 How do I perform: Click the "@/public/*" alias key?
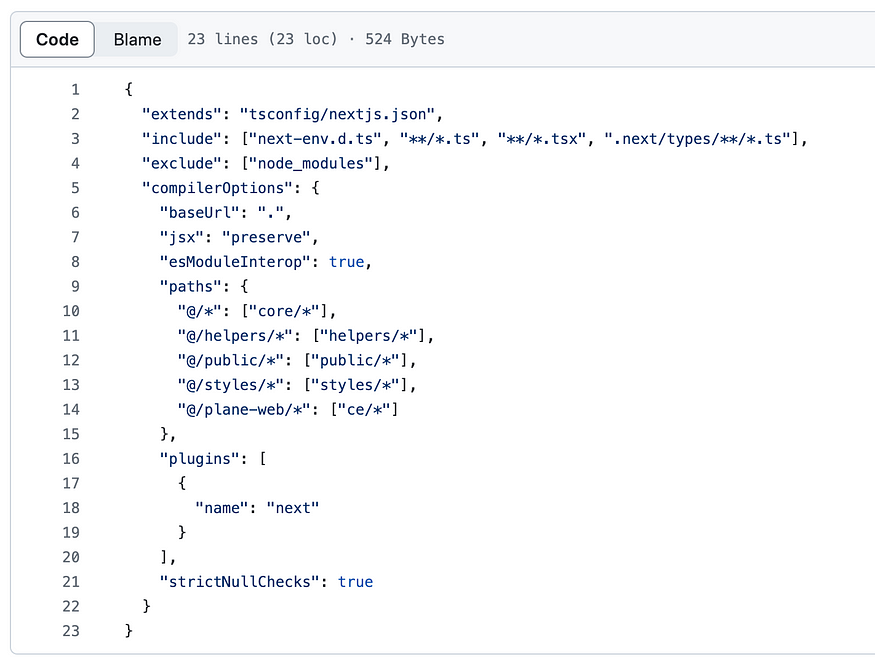[x=230, y=360]
